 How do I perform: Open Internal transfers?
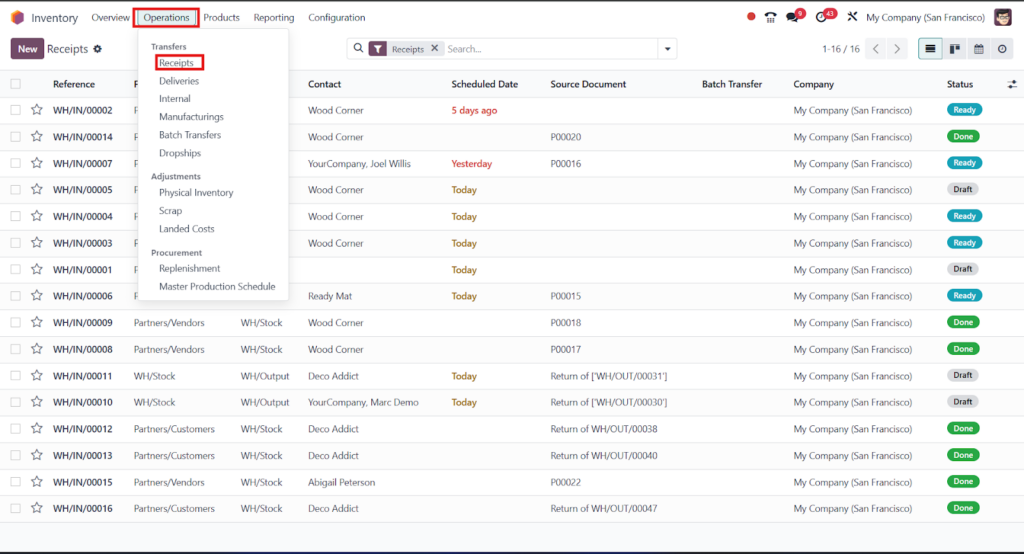[x=175, y=99]
